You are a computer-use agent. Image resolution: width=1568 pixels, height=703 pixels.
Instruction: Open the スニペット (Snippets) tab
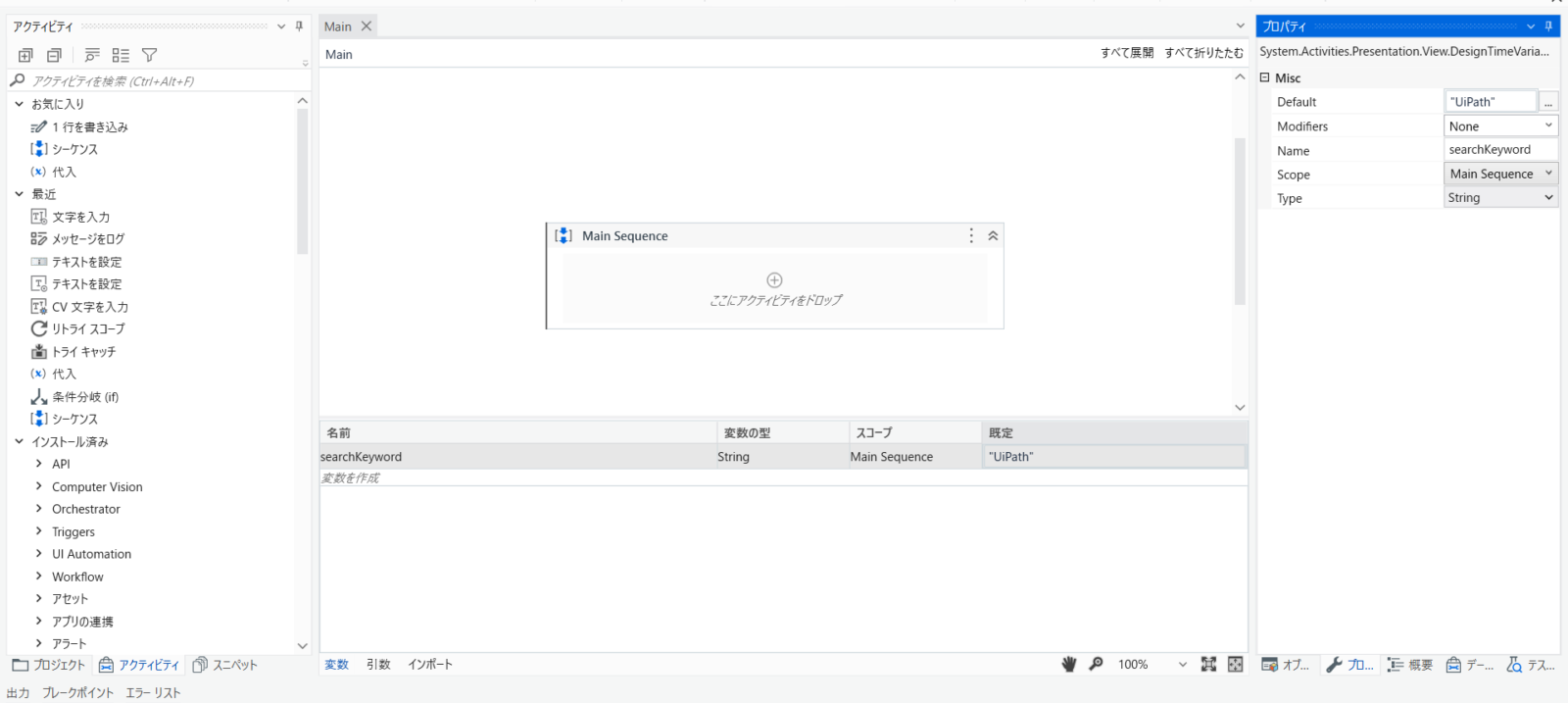point(225,665)
